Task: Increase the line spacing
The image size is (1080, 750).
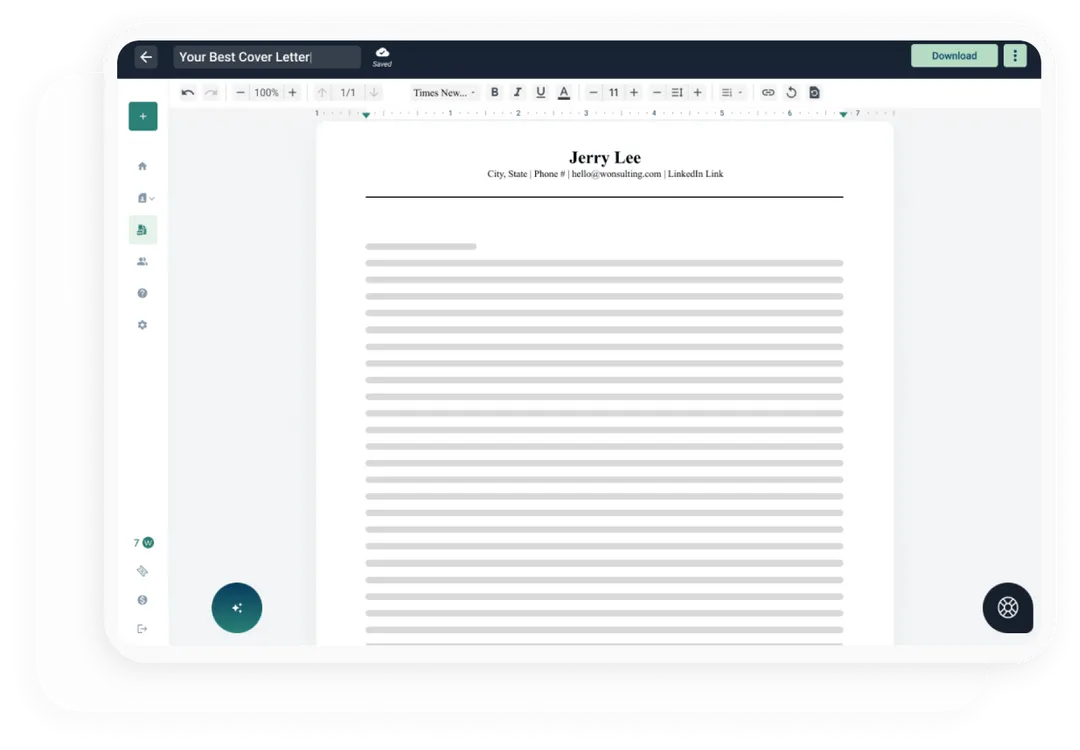Action: point(697,92)
